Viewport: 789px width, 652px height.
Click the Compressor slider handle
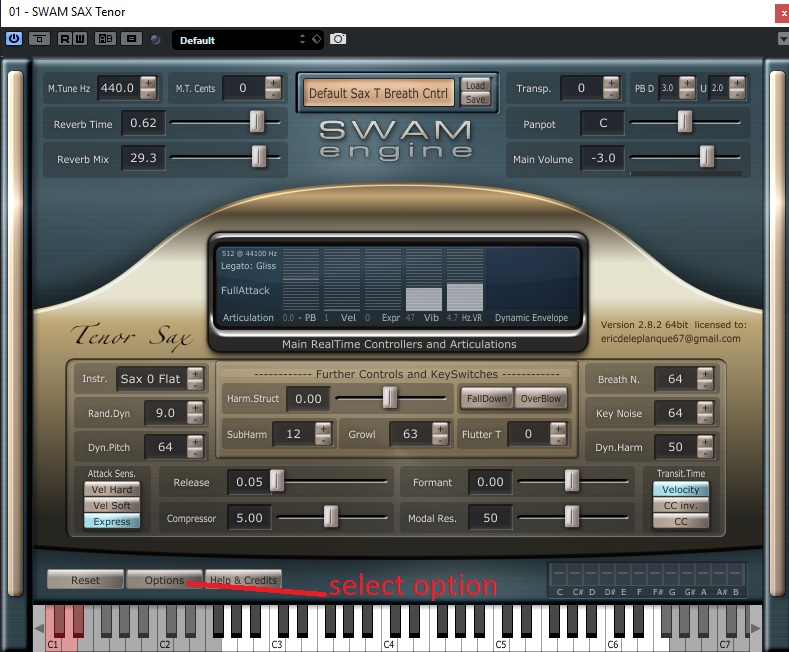331,516
